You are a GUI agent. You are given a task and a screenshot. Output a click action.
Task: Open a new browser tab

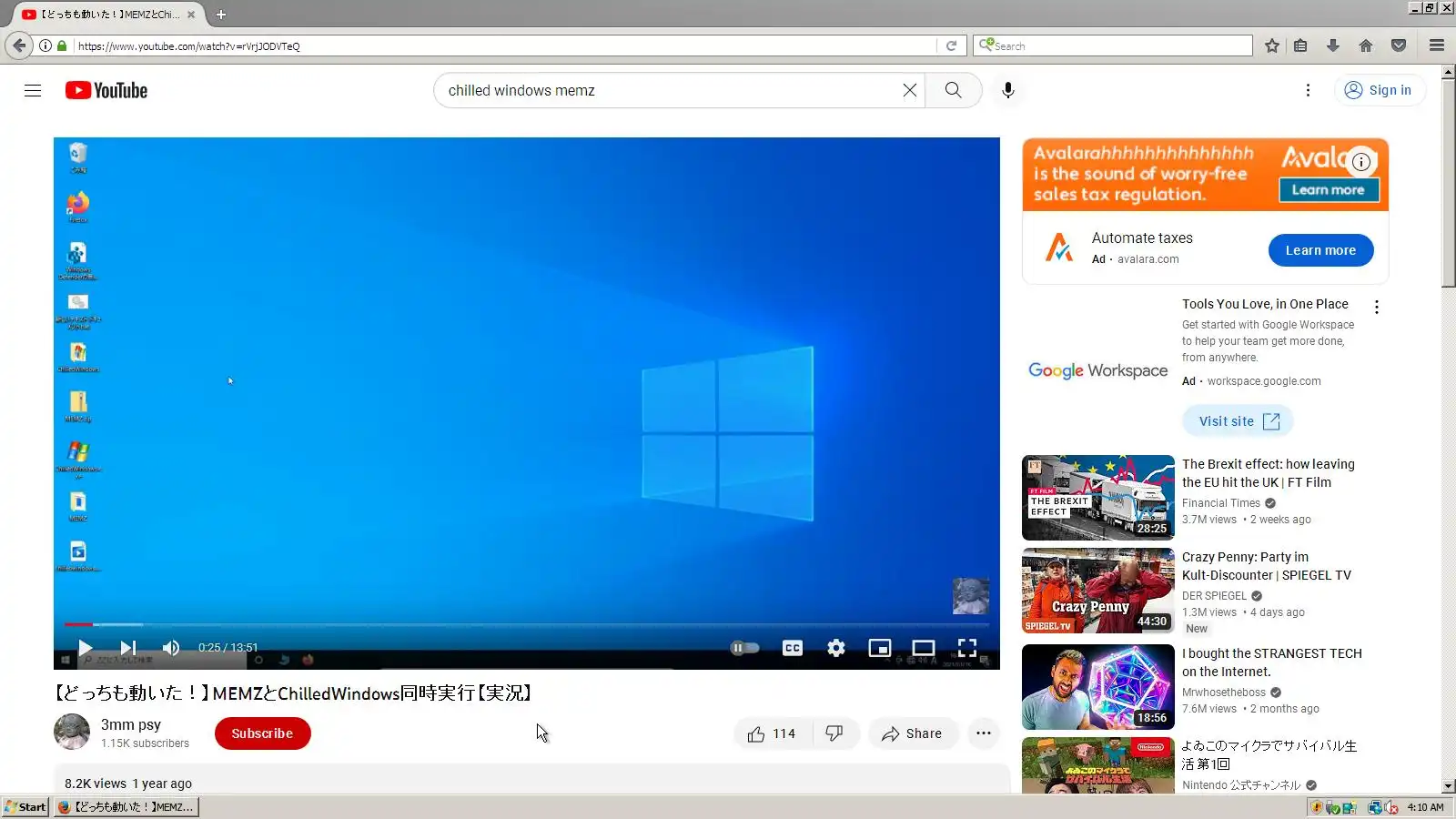click(x=221, y=15)
